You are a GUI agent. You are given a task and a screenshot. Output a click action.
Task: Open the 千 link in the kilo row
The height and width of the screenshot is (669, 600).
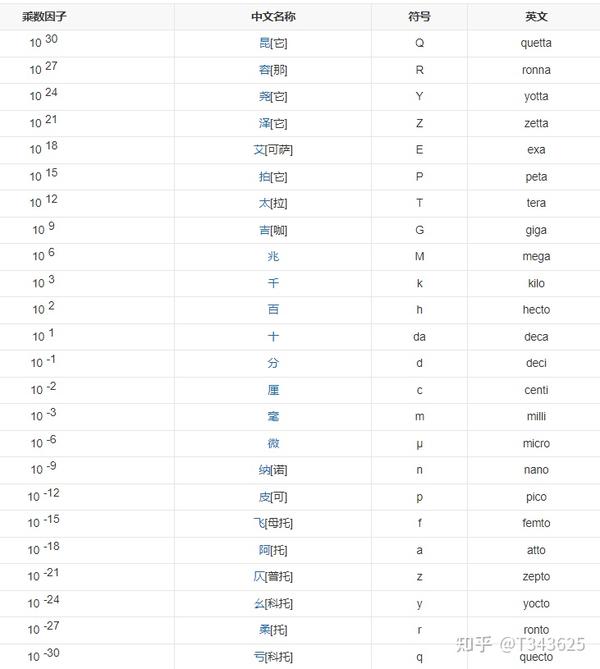[273, 284]
